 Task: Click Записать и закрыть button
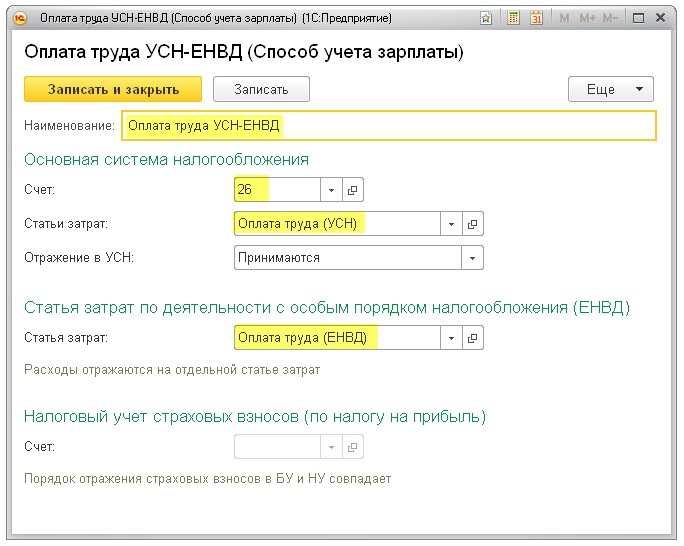113,89
